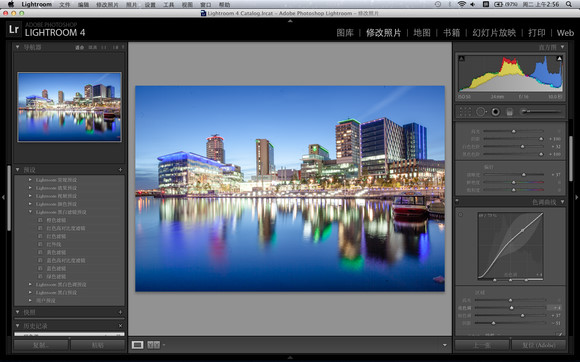Select the Crop Overlay tool
The image size is (580, 362).
(x=465, y=112)
